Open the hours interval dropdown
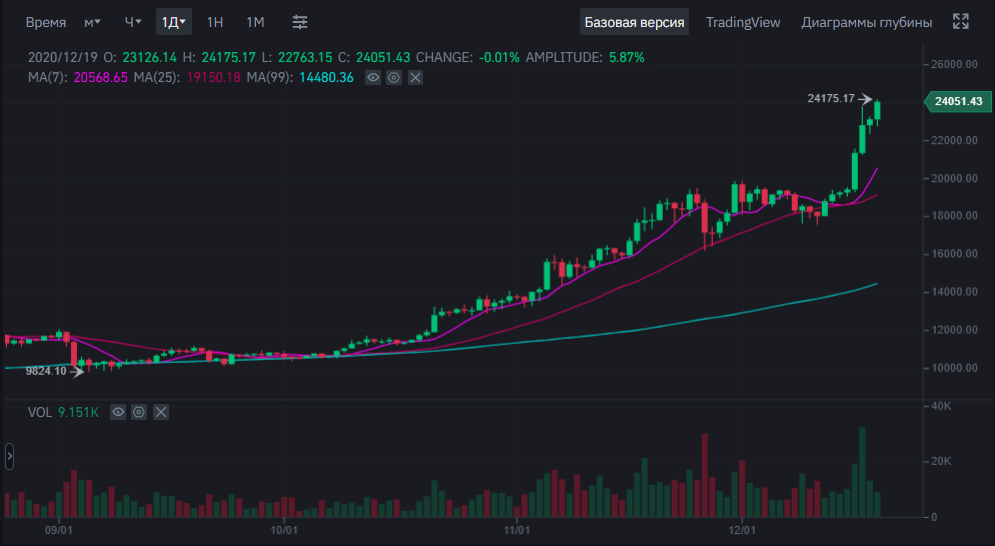The height and width of the screenshot is (546, 995). point(133,22)
